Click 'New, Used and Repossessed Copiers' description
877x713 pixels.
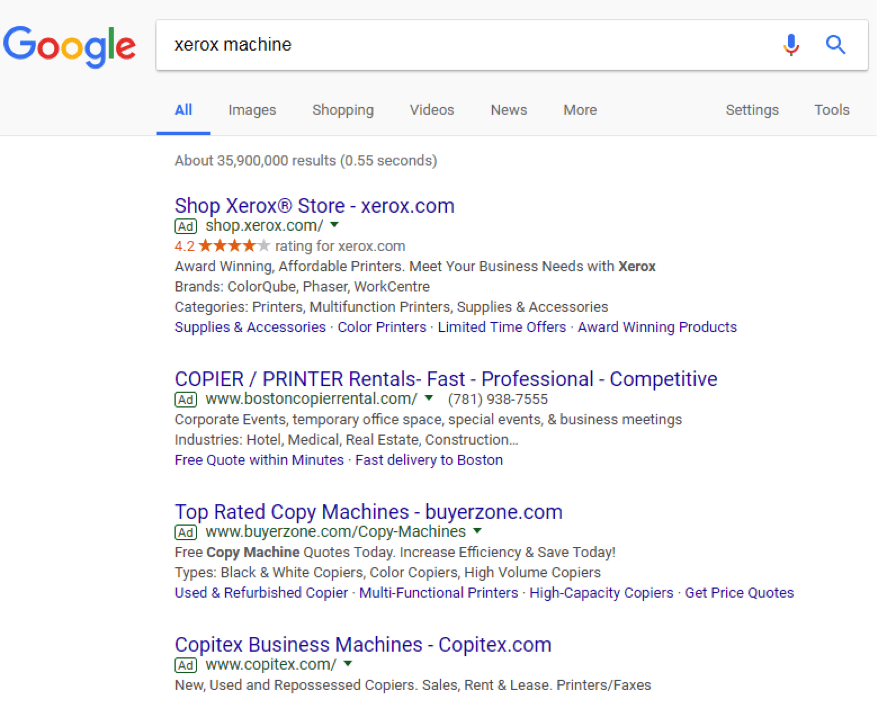pos(413,686)
